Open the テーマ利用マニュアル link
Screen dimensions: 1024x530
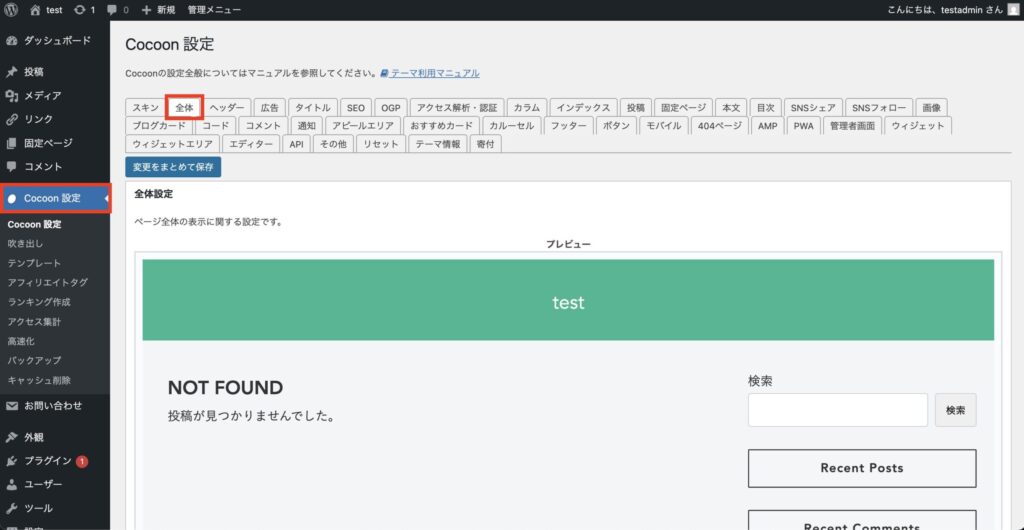[x=430, y=73]
